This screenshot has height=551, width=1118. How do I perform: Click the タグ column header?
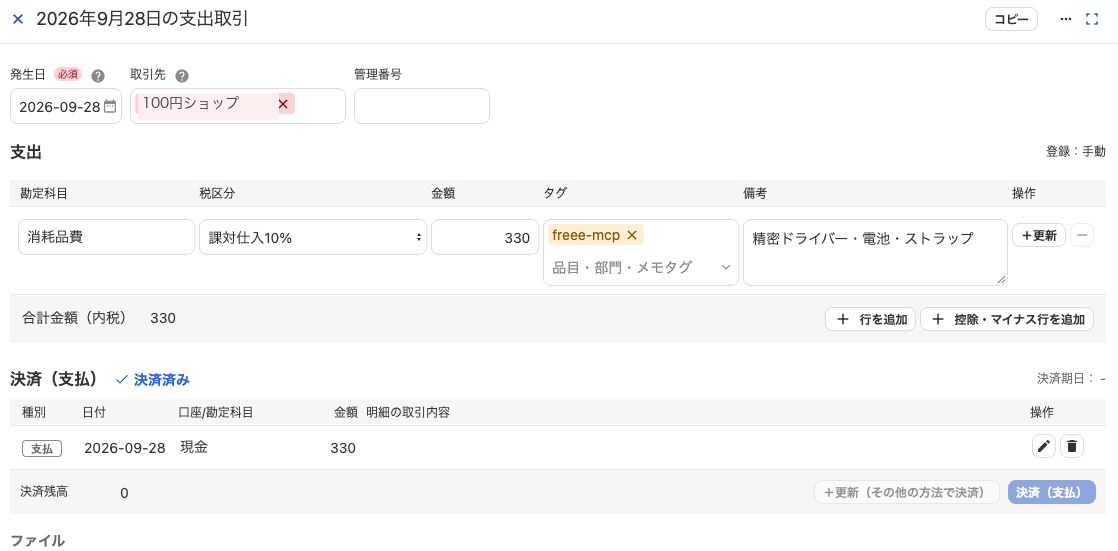tap(556, 193)
